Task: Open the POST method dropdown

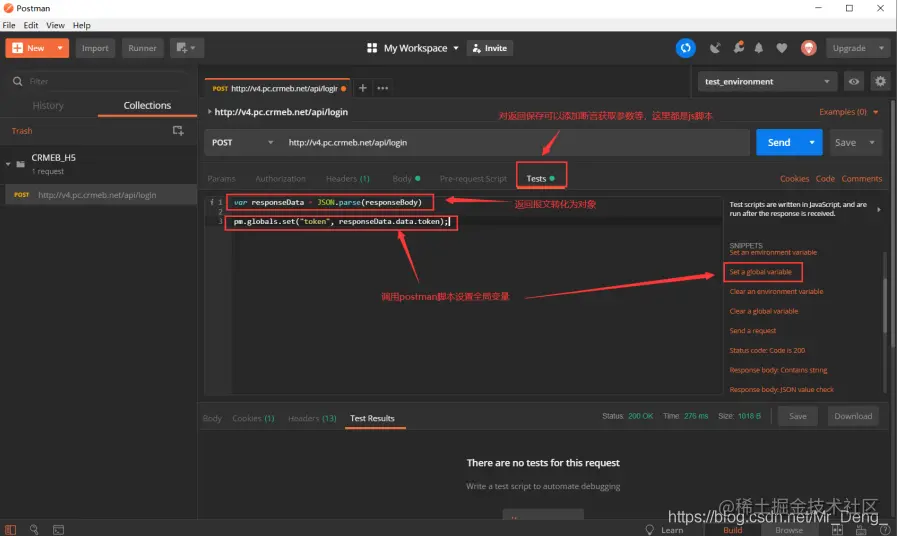Action: 243,143
